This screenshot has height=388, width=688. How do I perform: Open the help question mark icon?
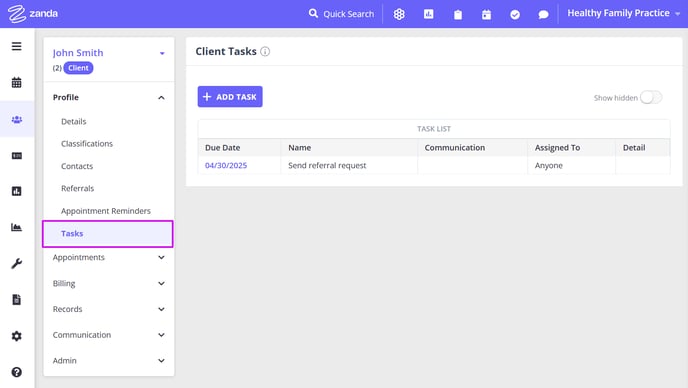coord(17,372)
